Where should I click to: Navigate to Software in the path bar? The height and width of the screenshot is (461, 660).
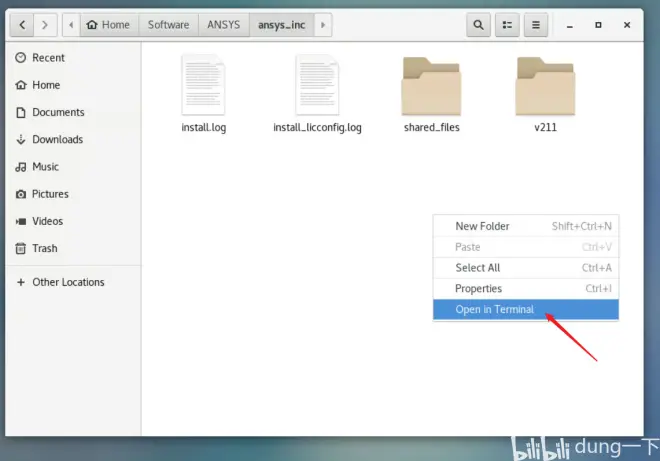(168, 25)
